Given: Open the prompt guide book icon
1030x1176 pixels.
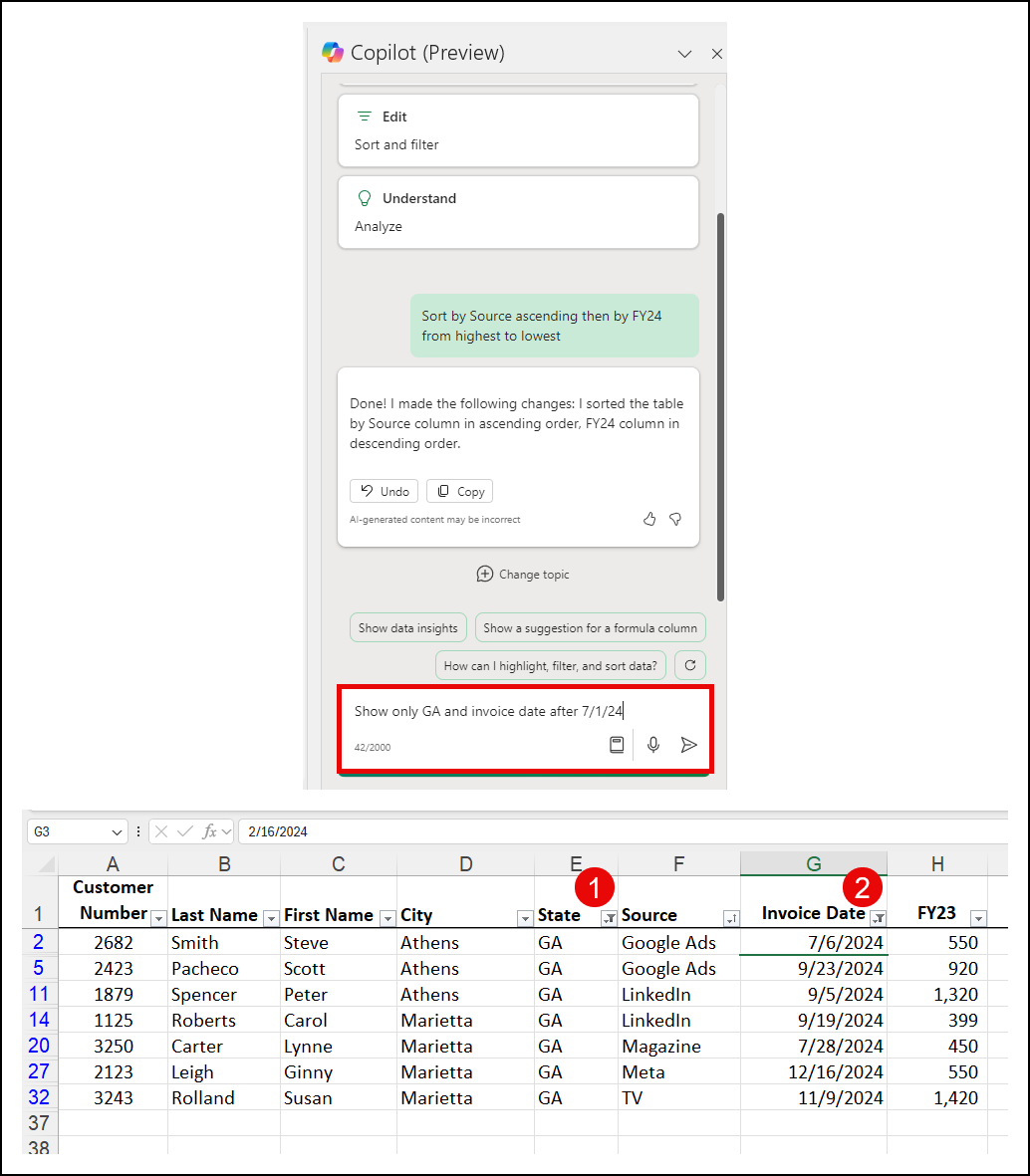Looking at the screenshot, I should tap(617, 744).
